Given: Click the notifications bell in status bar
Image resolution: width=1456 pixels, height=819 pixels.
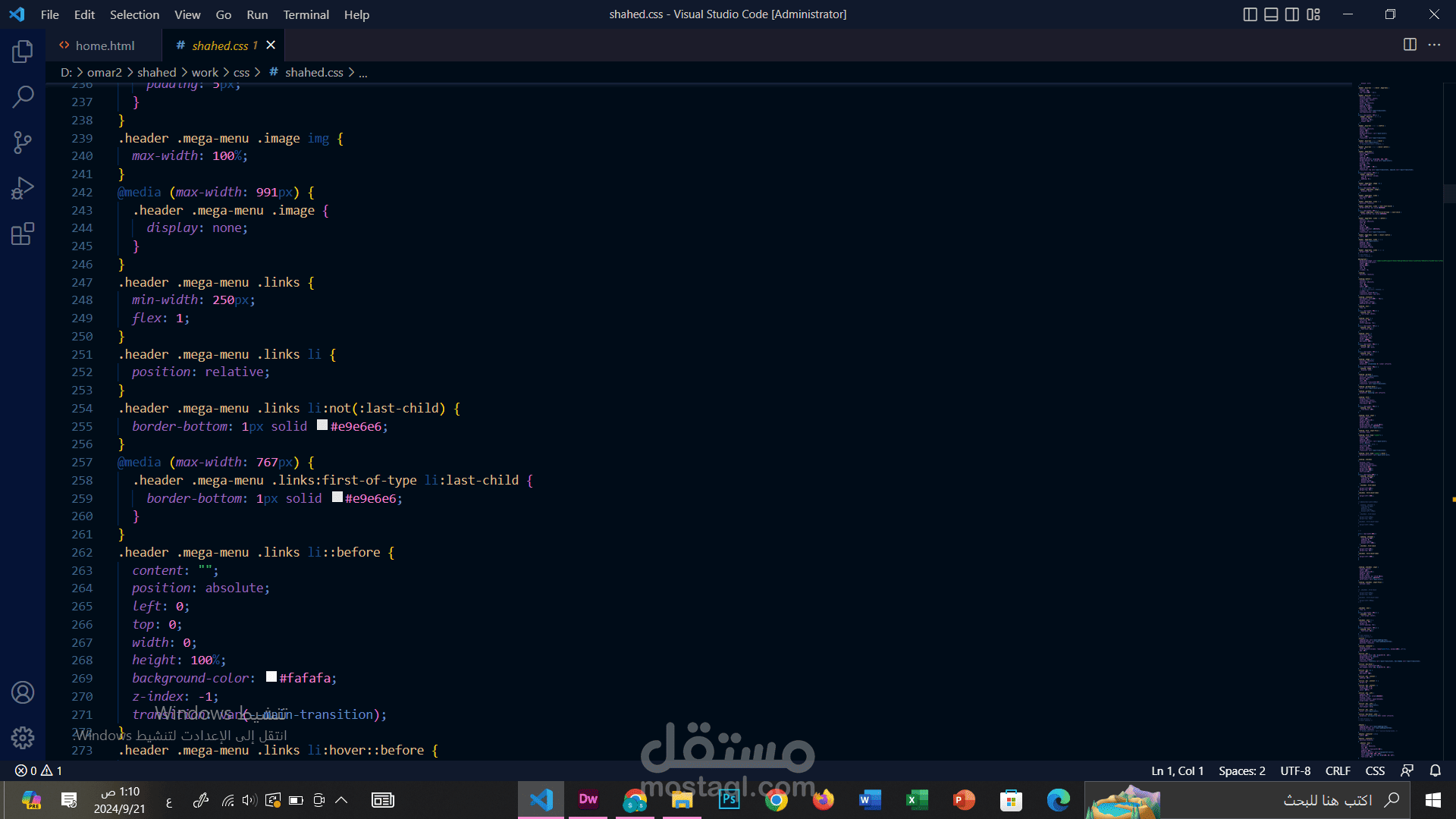Looking at the screenshot, I should coord(1435,770).
